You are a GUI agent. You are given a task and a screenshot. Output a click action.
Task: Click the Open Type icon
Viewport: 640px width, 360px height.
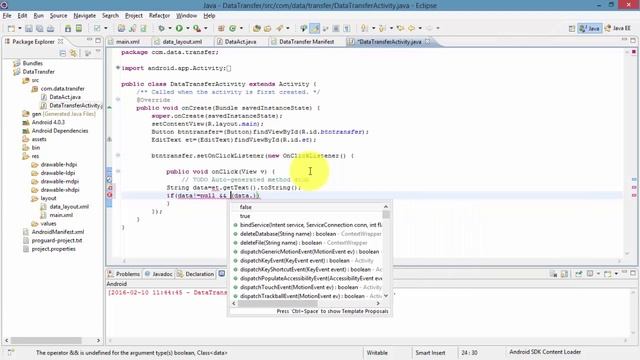(x=257, y=28)
